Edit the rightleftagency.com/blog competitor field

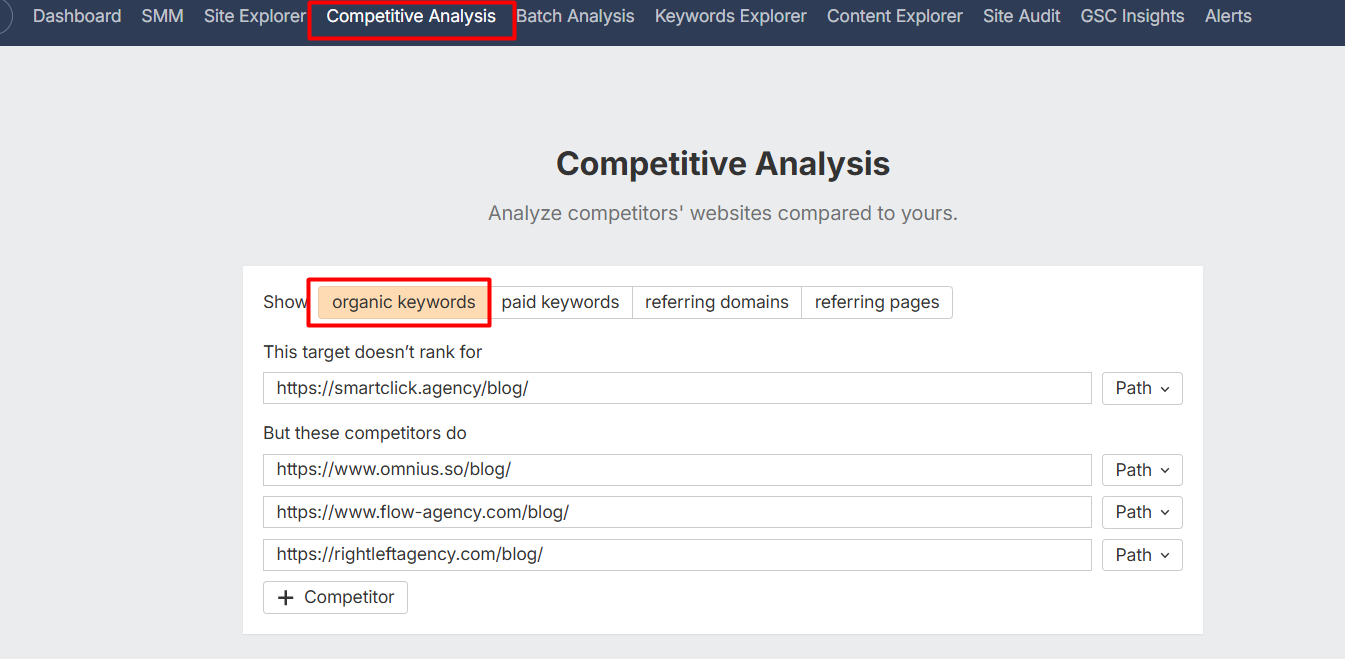[677, 555]
